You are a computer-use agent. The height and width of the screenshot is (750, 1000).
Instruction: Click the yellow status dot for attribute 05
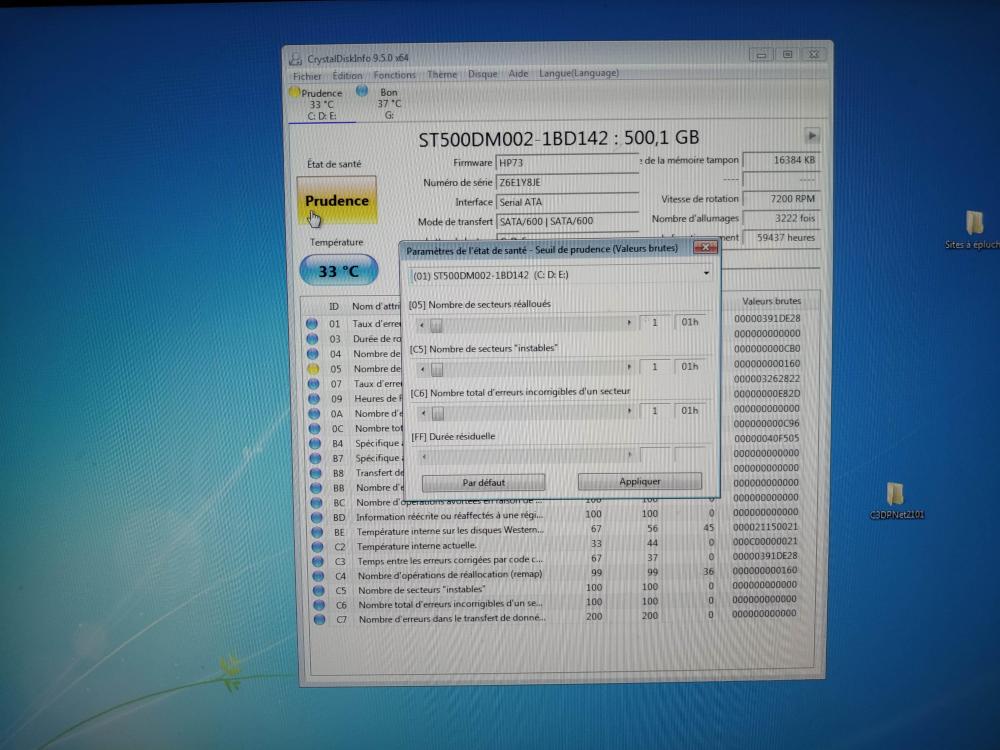tap(313, 368)
